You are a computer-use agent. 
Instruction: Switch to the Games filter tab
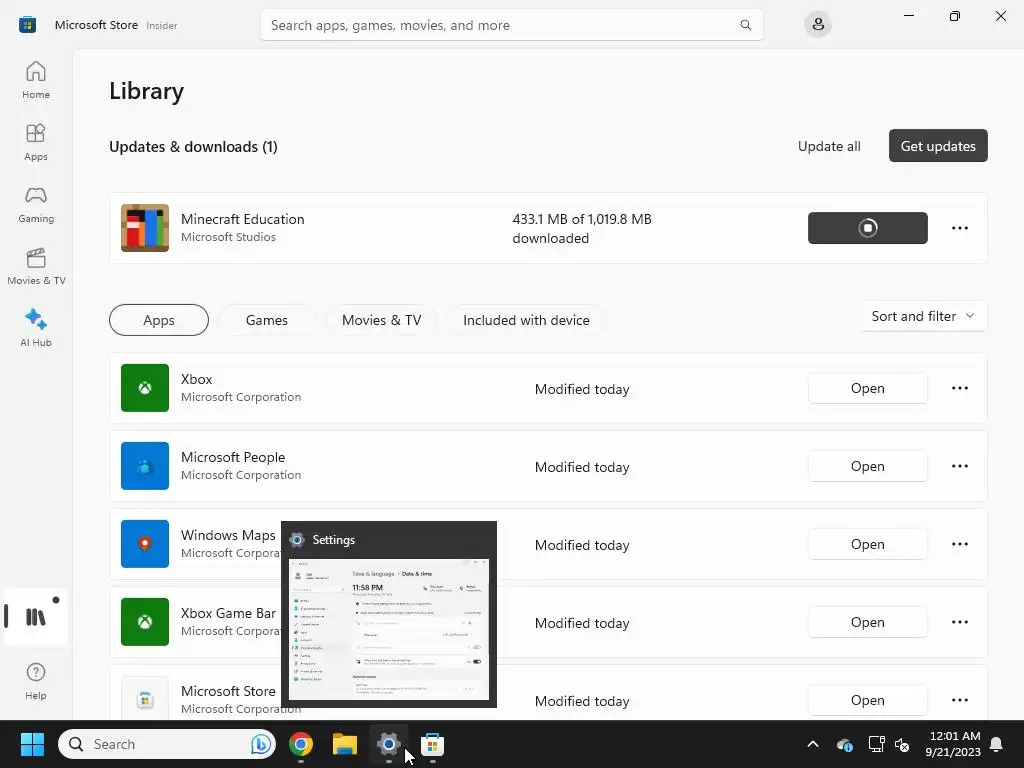click(x=266, y=320)
